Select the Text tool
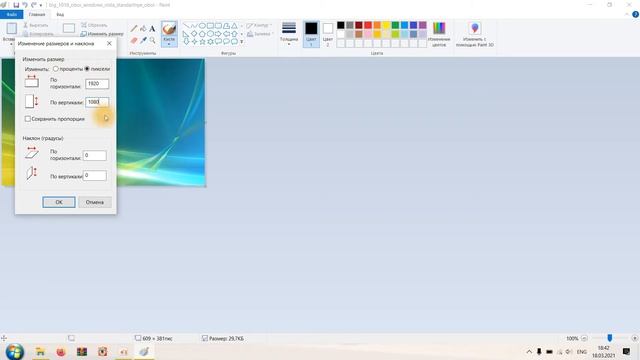The height and width of the screenshot is (360, 640). pos(152,29)
